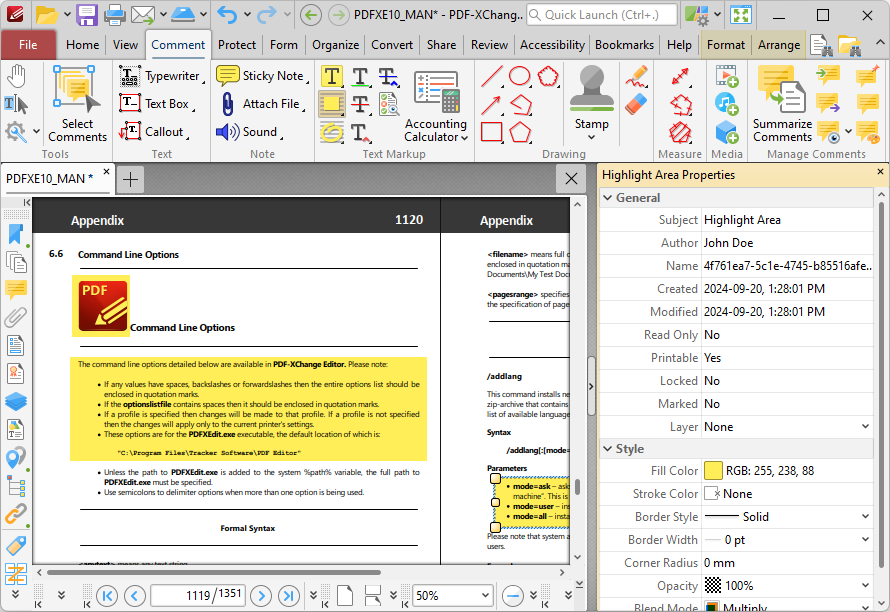
Task: Open the Bookmarks pane in sidebar
Action: pos(16,234)
